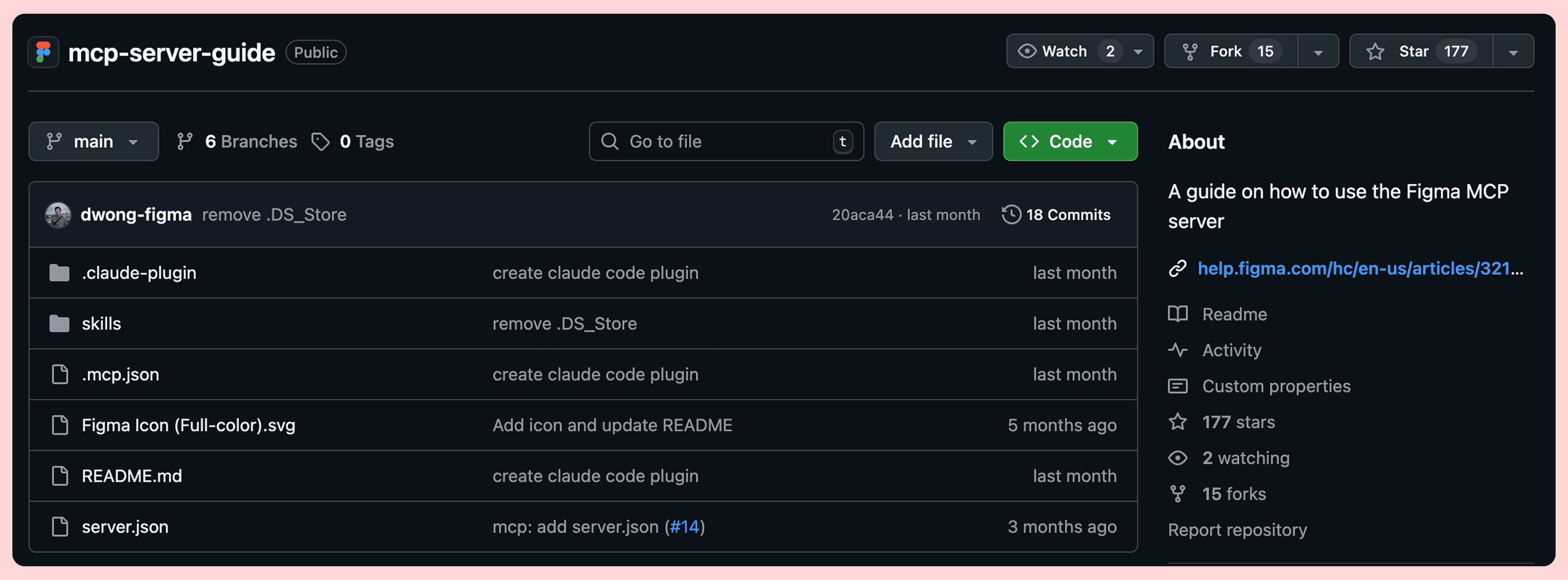Click the Figma logo repository avatar
This screenshot has height=580, width=1568.
(43, 52)
